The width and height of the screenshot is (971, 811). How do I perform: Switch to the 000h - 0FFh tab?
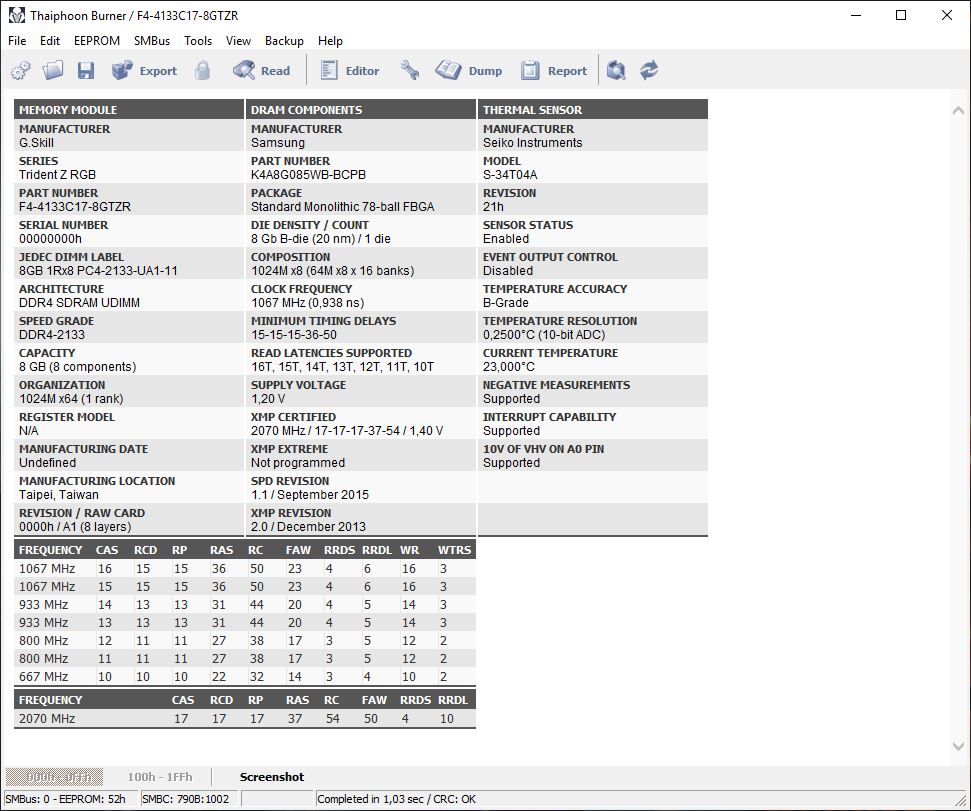[x=54, y=777]
